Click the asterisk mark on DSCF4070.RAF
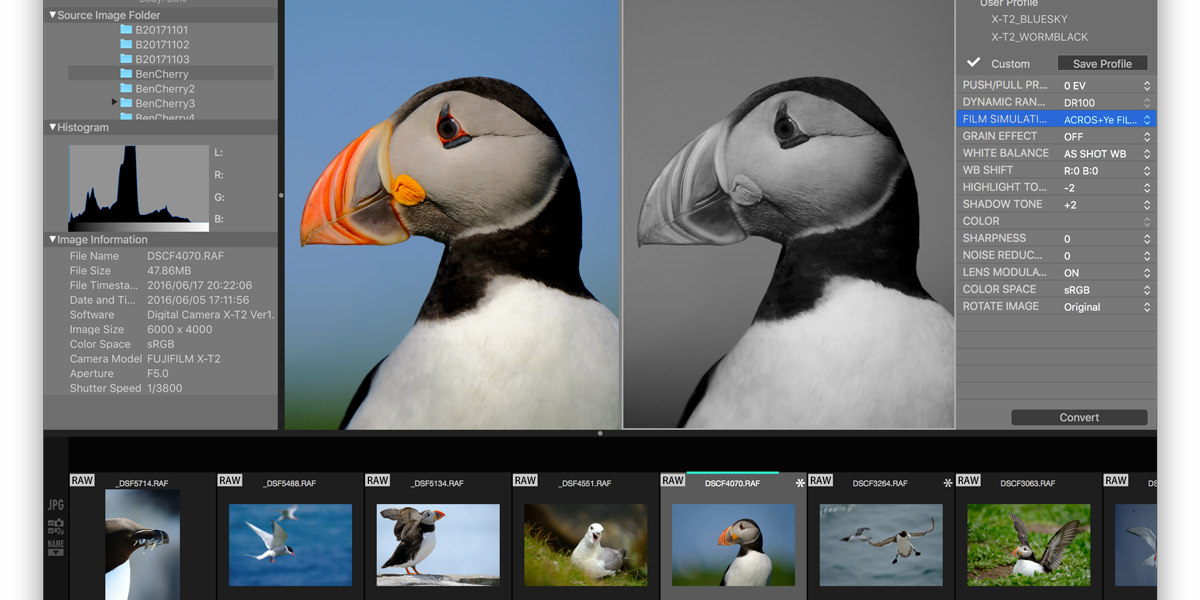Image resolution: width=1200 pixels, height=600 pixels. click(x=800, y=483)
